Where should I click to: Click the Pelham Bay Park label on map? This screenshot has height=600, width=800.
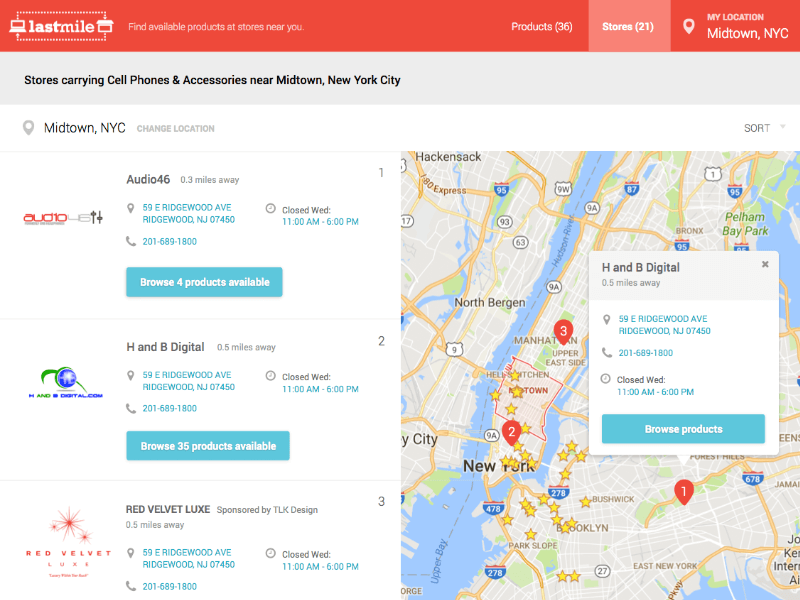[x=745, y=224]
